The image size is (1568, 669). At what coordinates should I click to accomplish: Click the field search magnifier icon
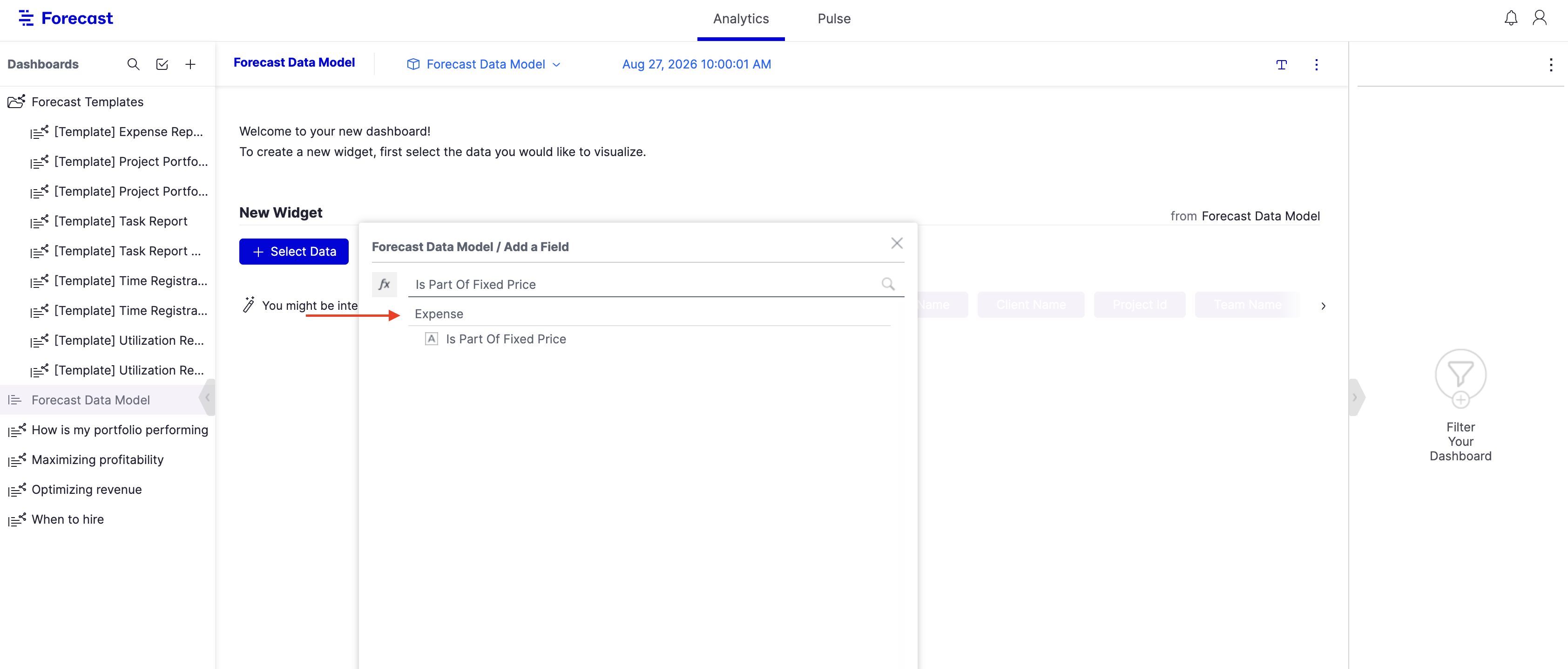(x=888, y=284)
